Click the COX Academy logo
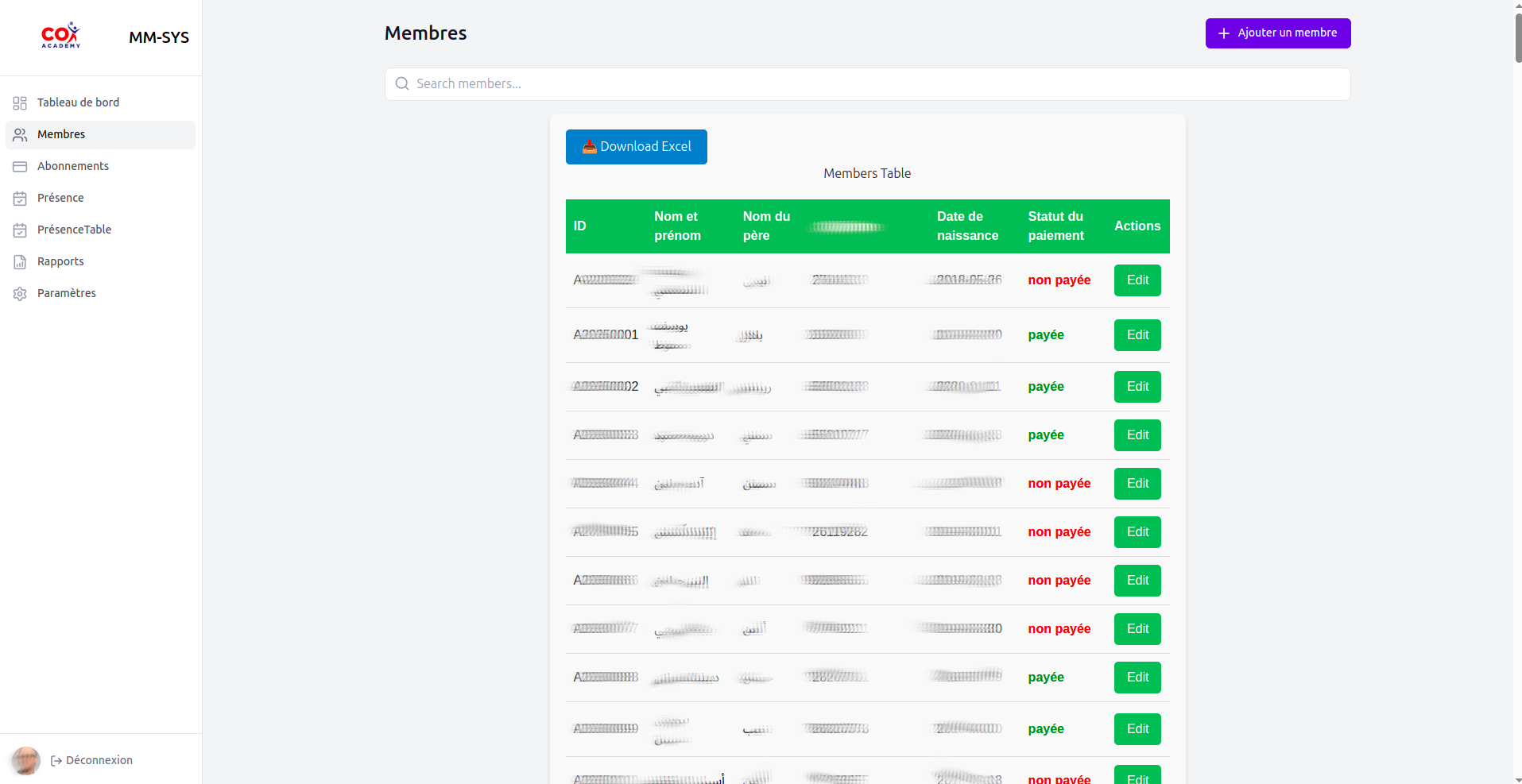1522x784 pixels. tap(61, 36)
